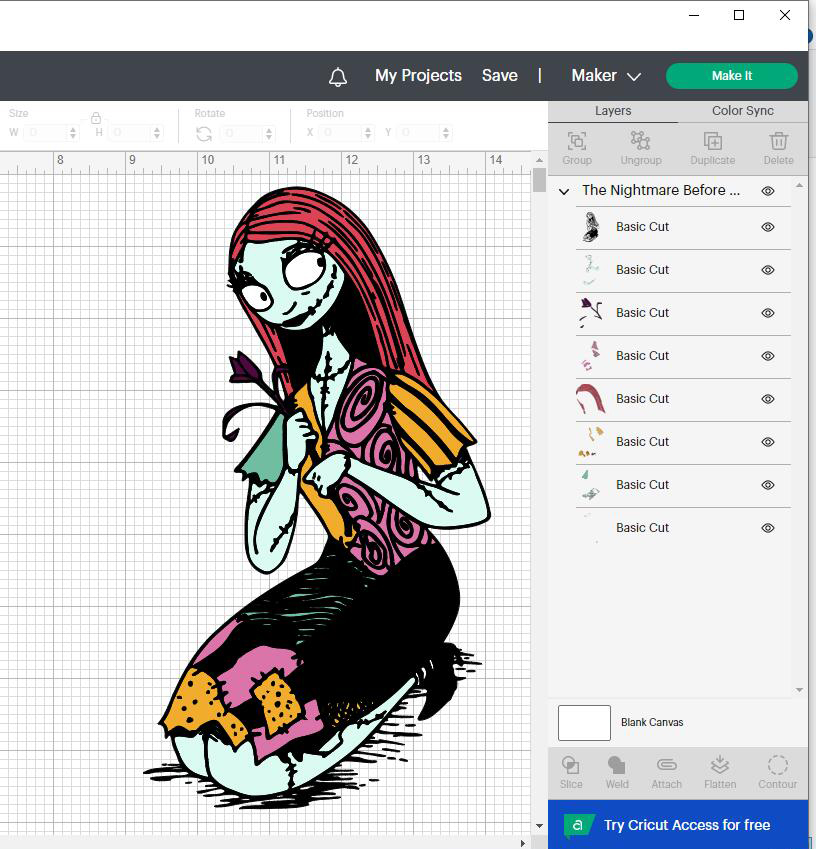Select the black outline layer thumbnail
This screenshot has height=849, width=816.
(x=591, y=227)
